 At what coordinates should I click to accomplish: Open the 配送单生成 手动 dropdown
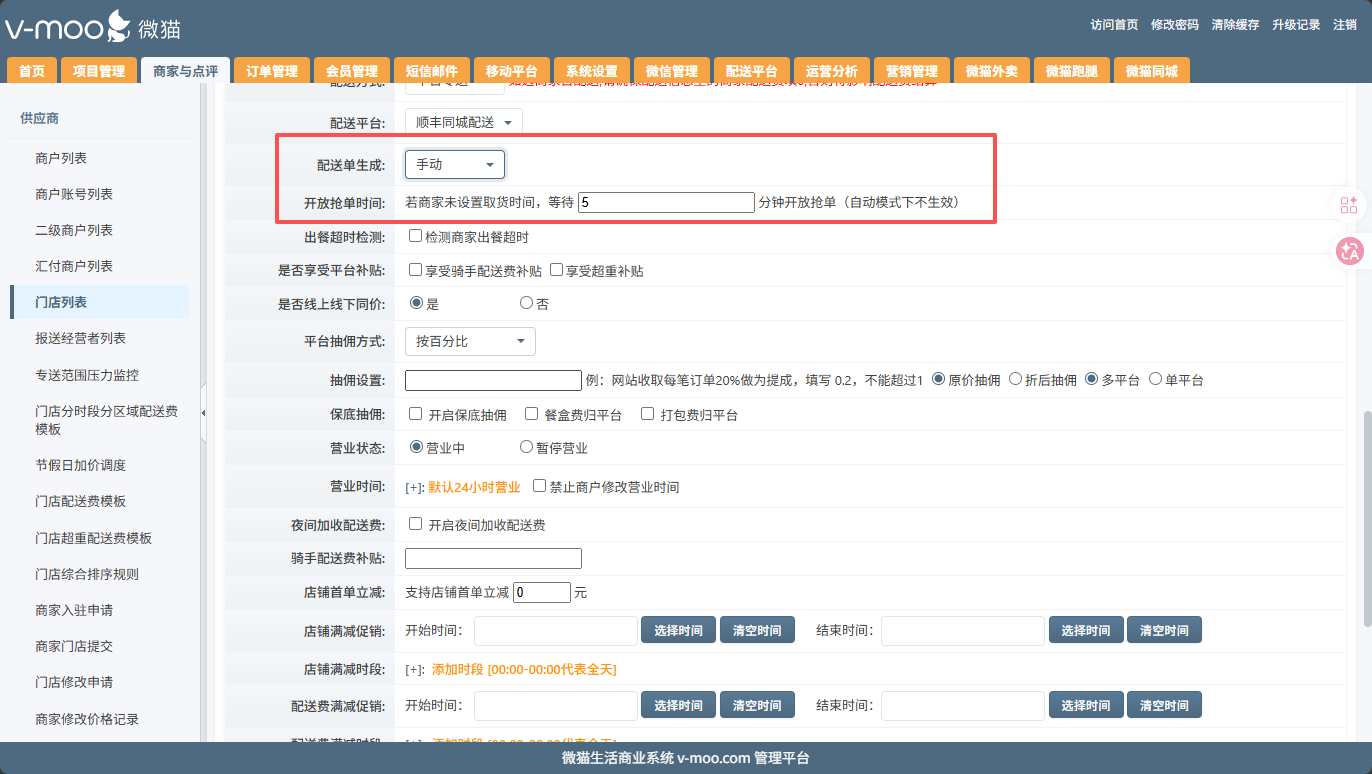455,164
